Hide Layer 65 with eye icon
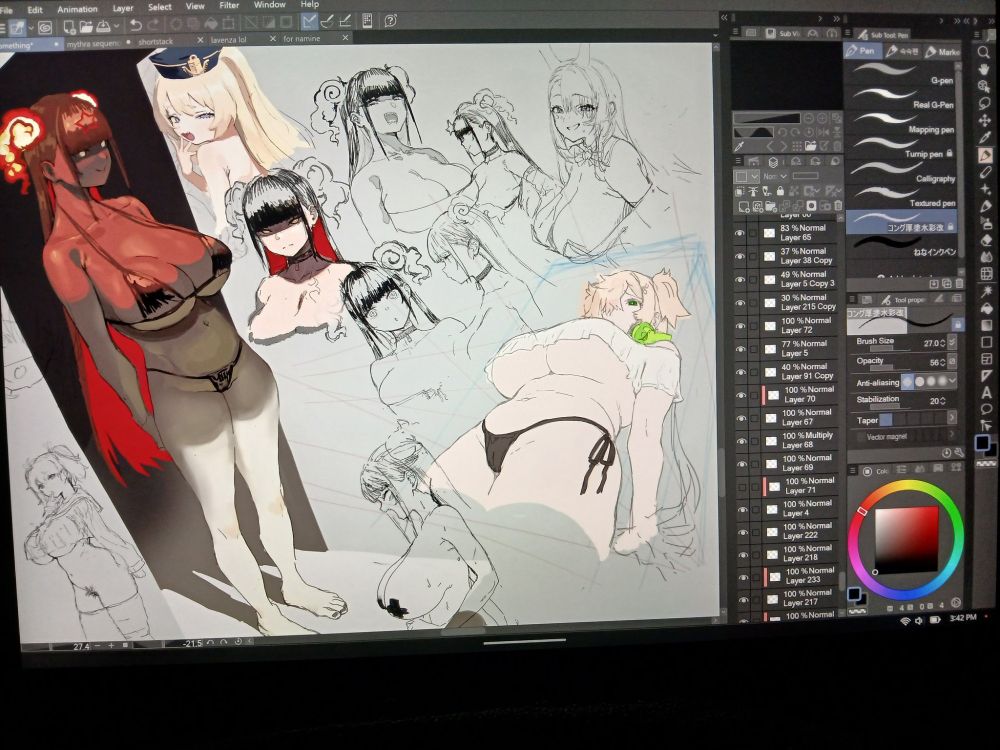This screenshot has height=750, width=1000. (739, 233)
